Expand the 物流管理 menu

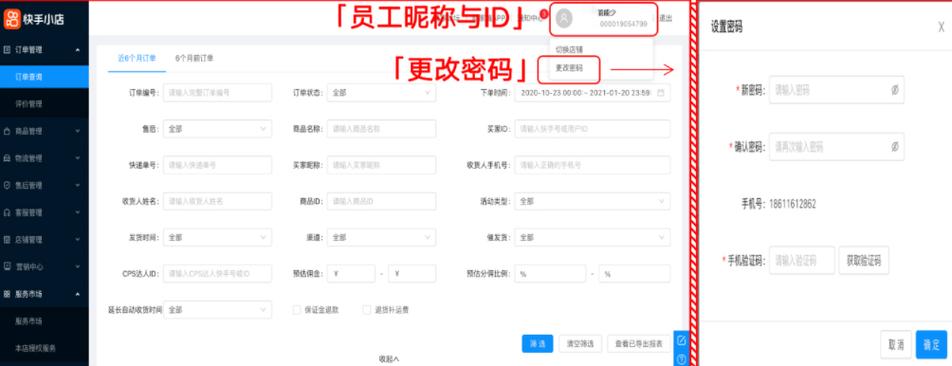click(78, 158)
